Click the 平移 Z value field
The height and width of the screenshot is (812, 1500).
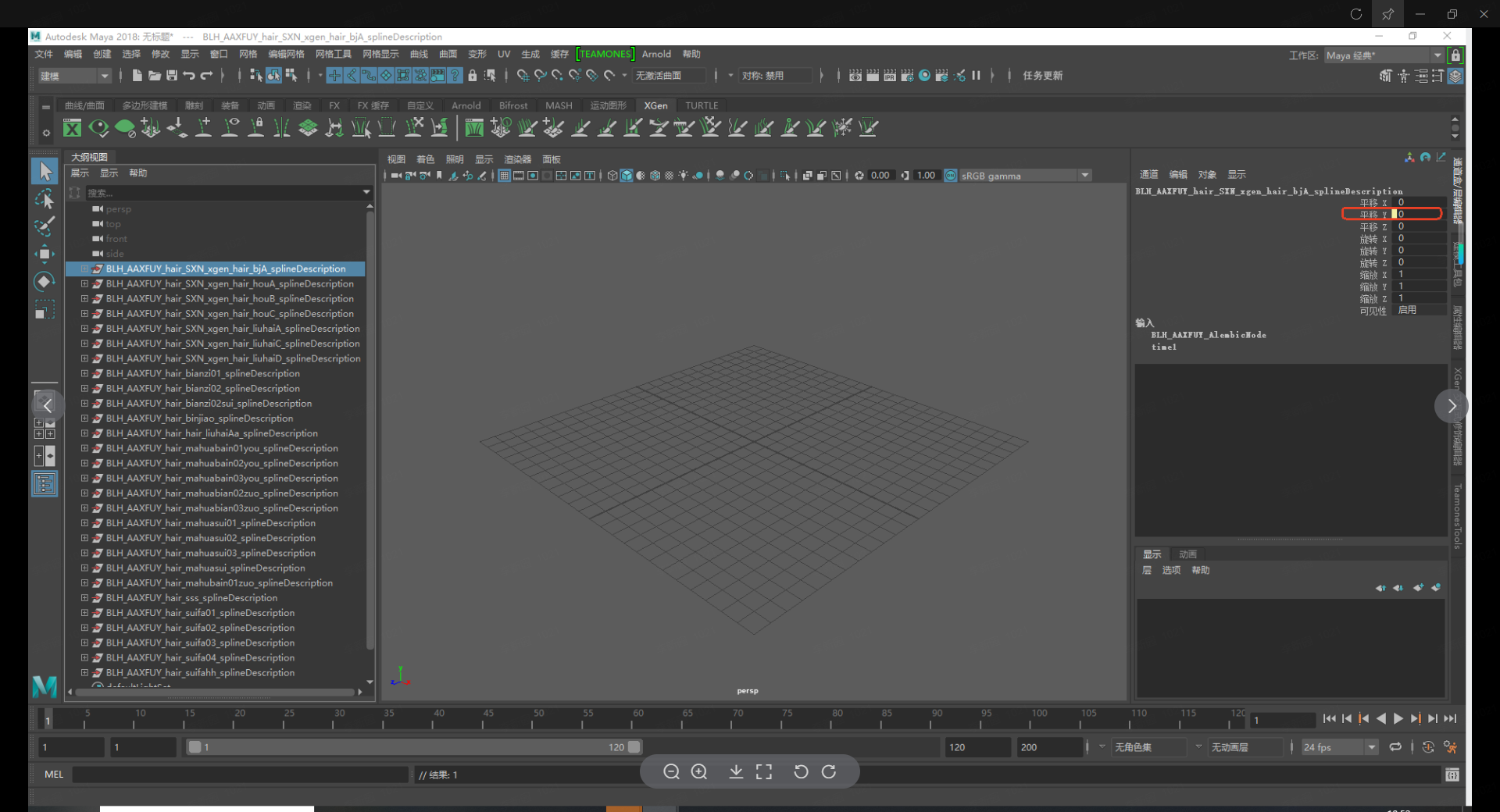tap(1417, 226)
